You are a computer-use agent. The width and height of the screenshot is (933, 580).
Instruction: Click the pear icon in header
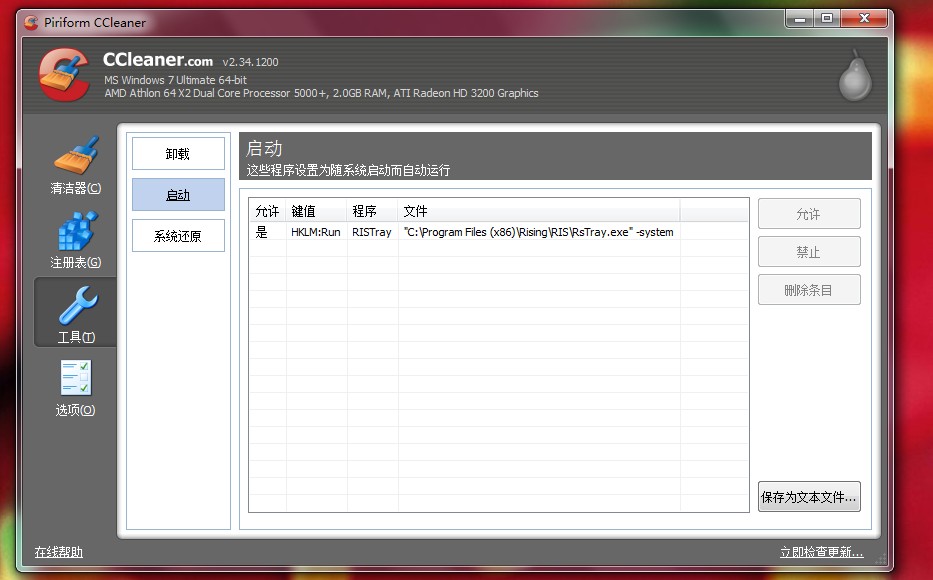(x=855, y=75)
